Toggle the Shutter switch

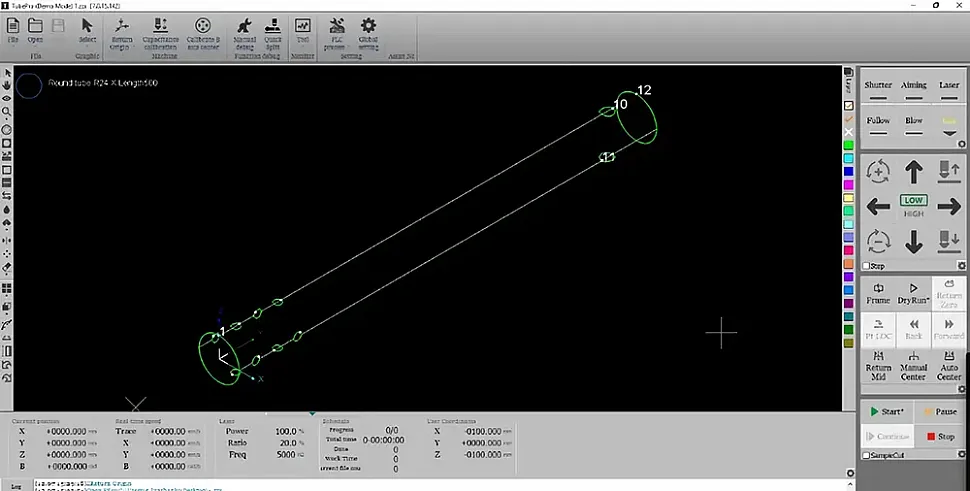click(x=878, y=90)
